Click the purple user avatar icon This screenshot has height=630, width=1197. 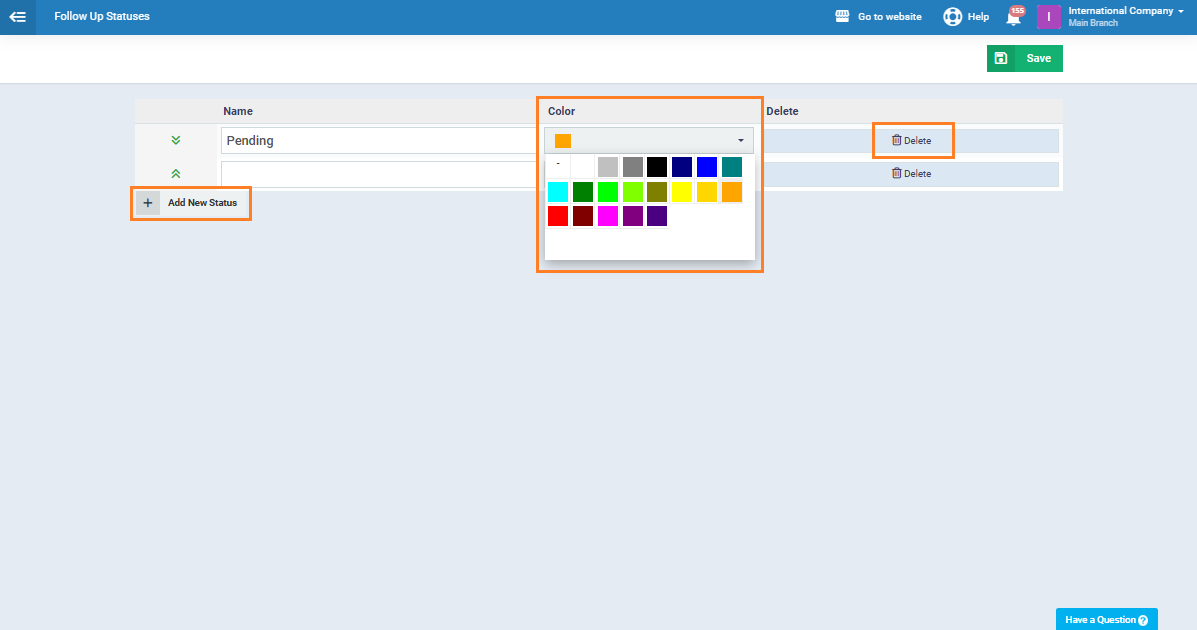[1048, 17]
